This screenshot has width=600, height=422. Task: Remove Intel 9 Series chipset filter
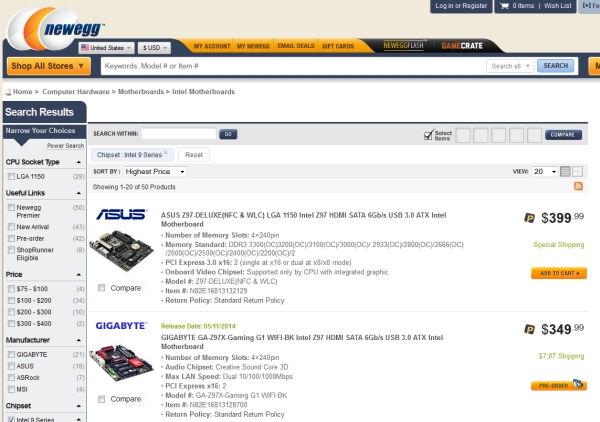[x=166, y=153]
